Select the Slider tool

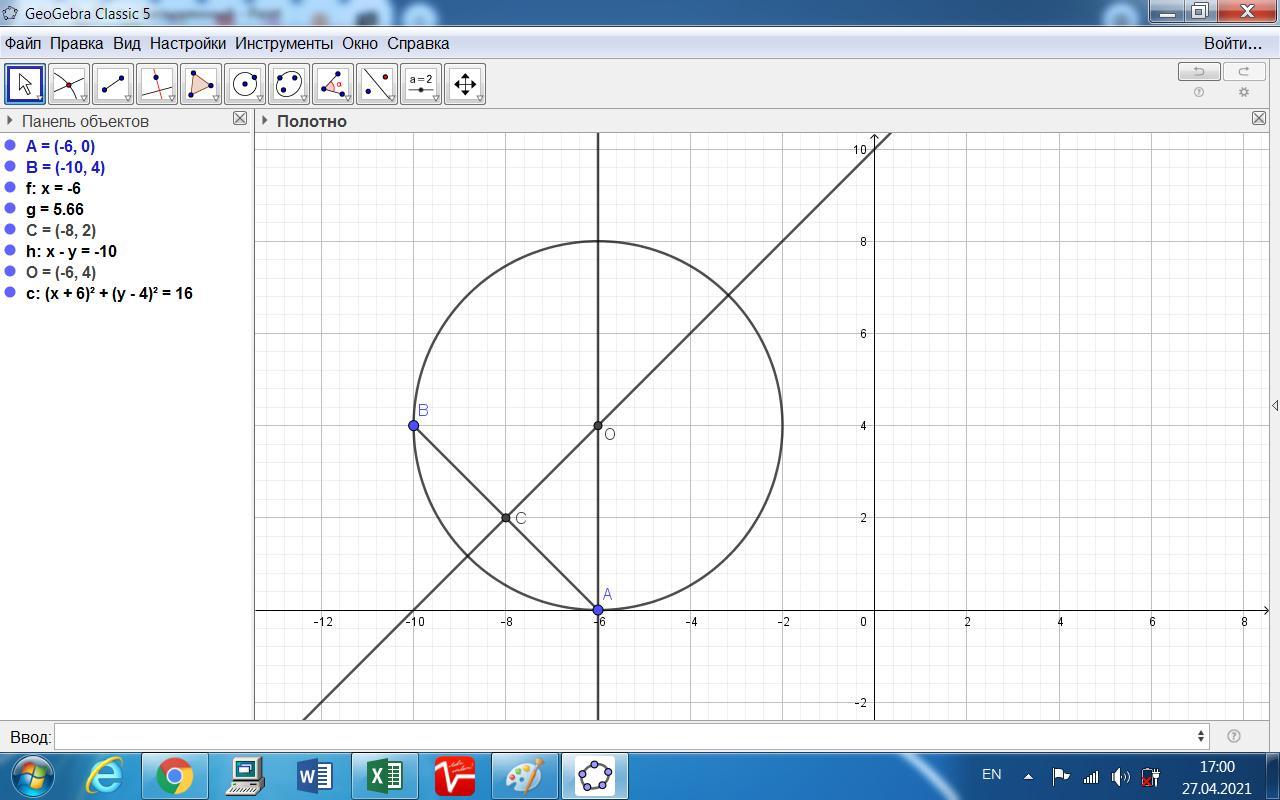421,84
